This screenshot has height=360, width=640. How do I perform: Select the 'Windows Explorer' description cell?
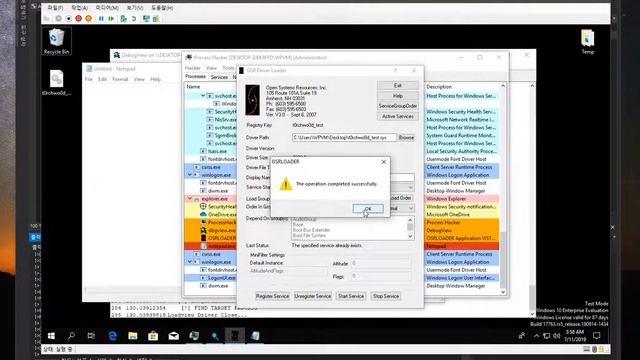click(462, 199)
